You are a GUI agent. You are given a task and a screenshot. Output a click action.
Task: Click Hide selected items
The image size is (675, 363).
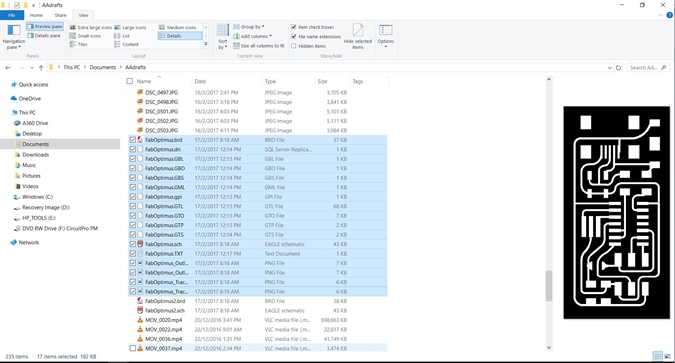coord(358,36)
